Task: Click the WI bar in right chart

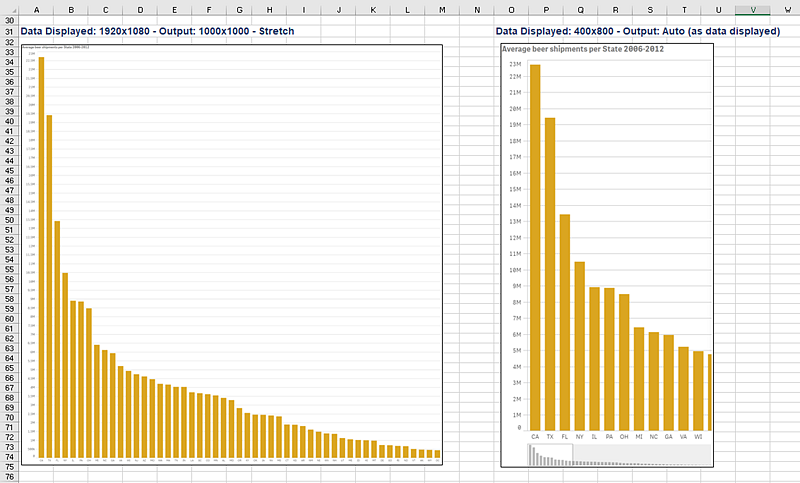Action: coord(698,390)
